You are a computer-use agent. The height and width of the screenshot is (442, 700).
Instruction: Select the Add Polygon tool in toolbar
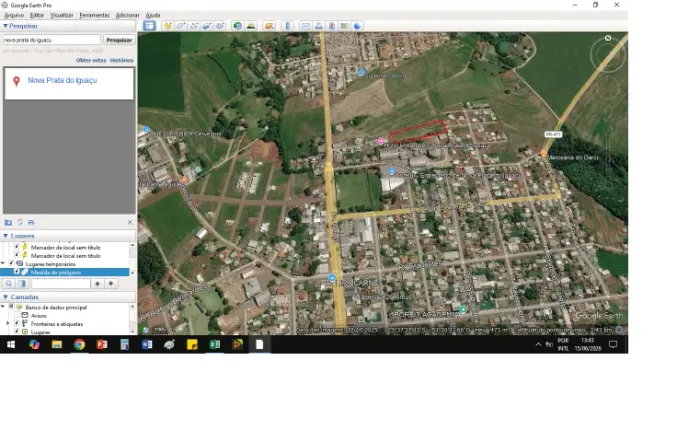180,26
